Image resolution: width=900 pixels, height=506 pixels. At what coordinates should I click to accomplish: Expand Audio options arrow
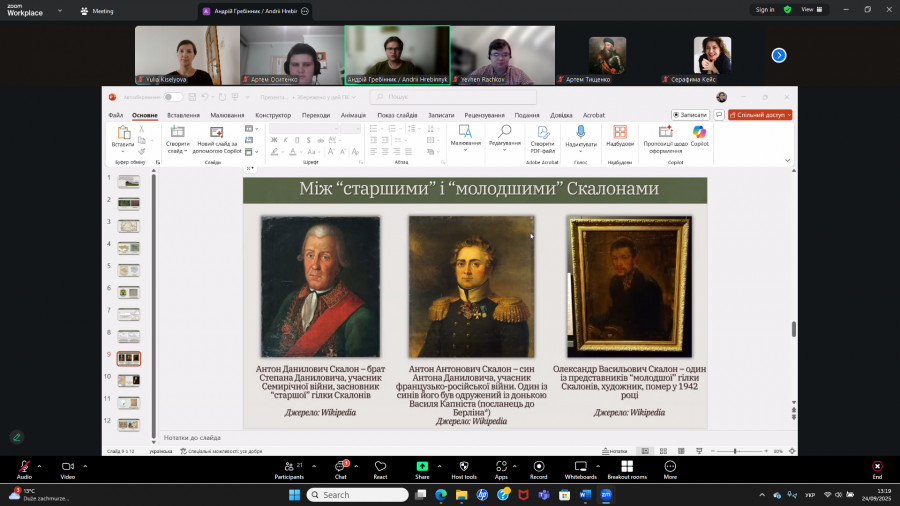pos(40,466)
